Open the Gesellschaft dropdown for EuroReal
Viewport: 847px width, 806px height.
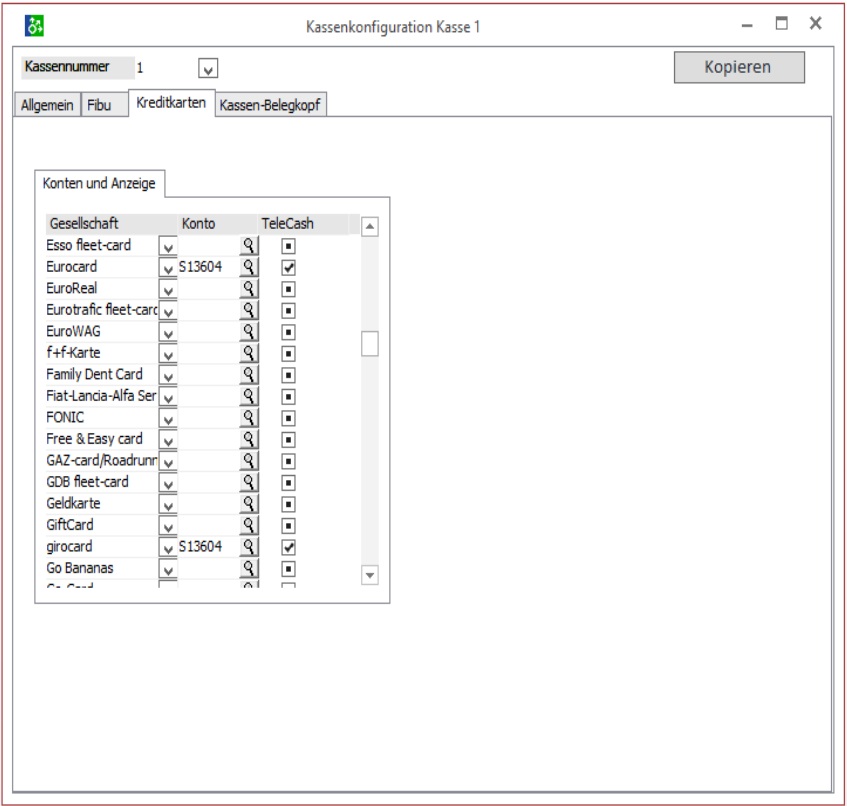167,289
